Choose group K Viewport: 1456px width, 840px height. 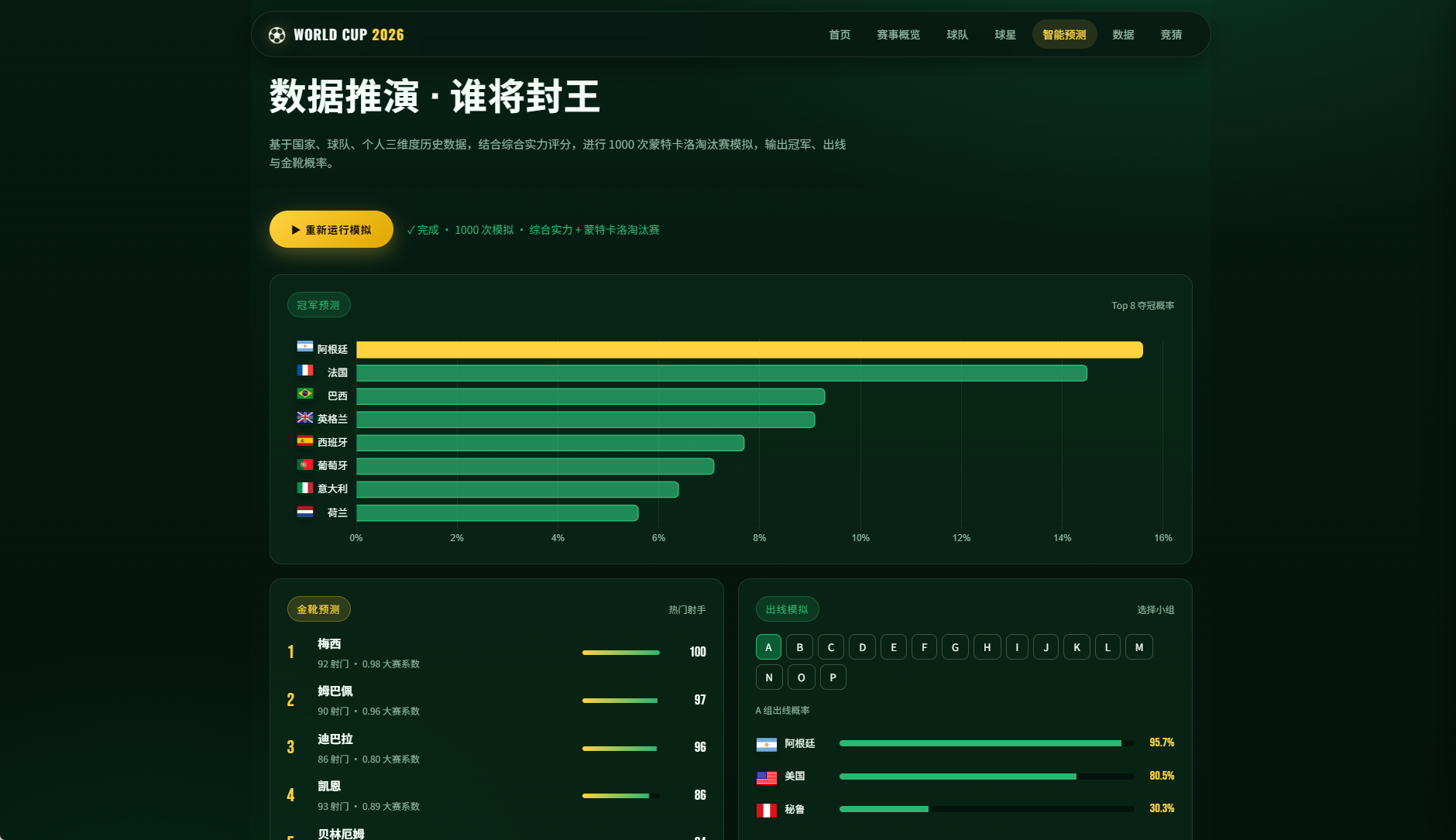click(1077, 647)
